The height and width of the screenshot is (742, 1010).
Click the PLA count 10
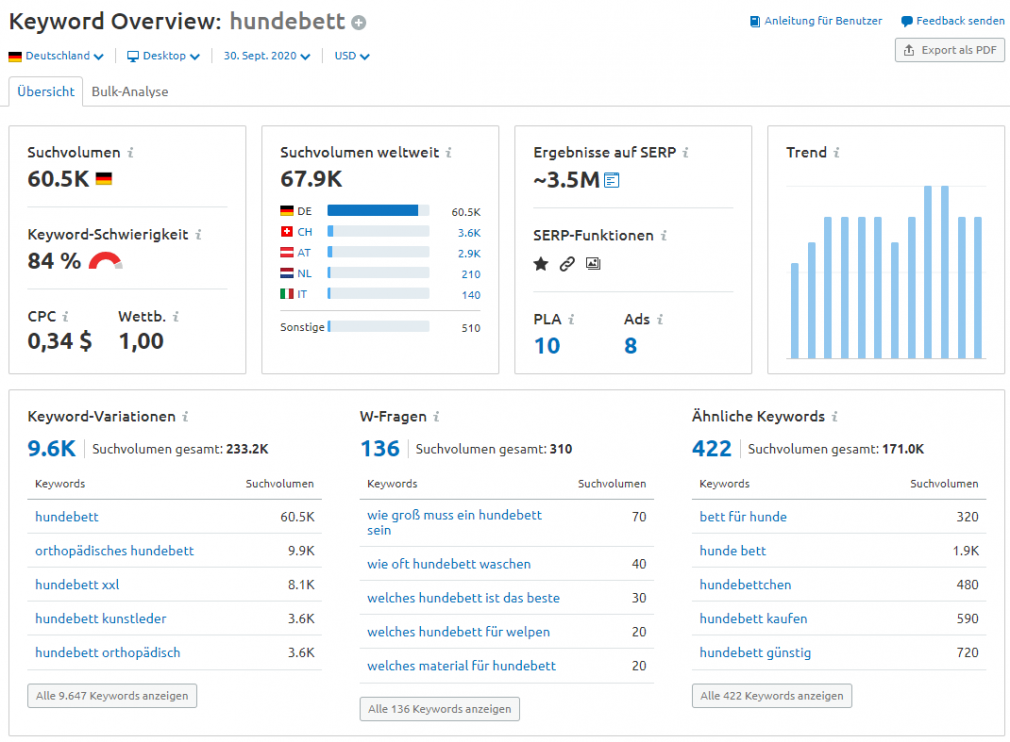tap(547, 346)
